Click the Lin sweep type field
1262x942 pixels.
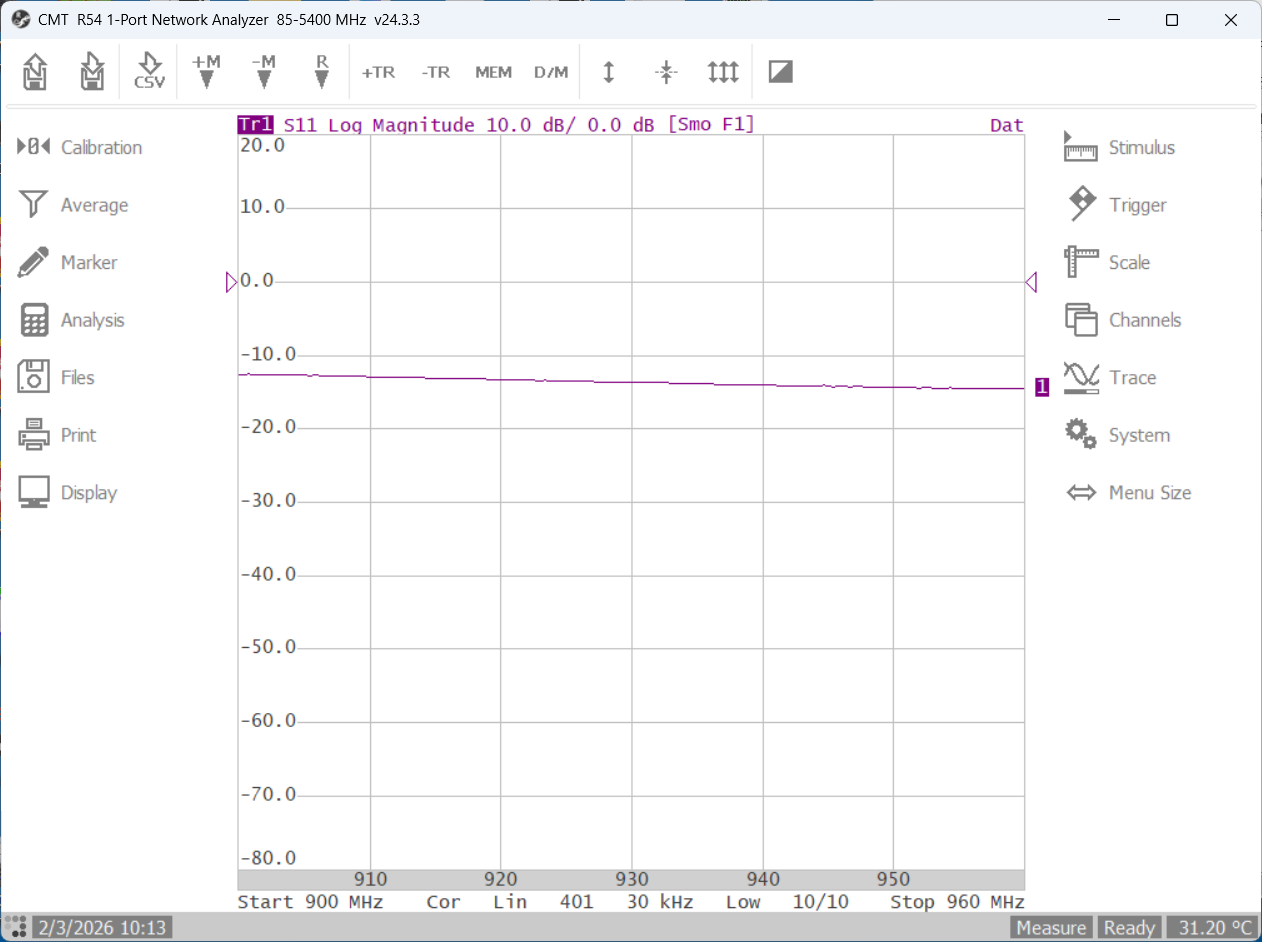pos(509,902)
